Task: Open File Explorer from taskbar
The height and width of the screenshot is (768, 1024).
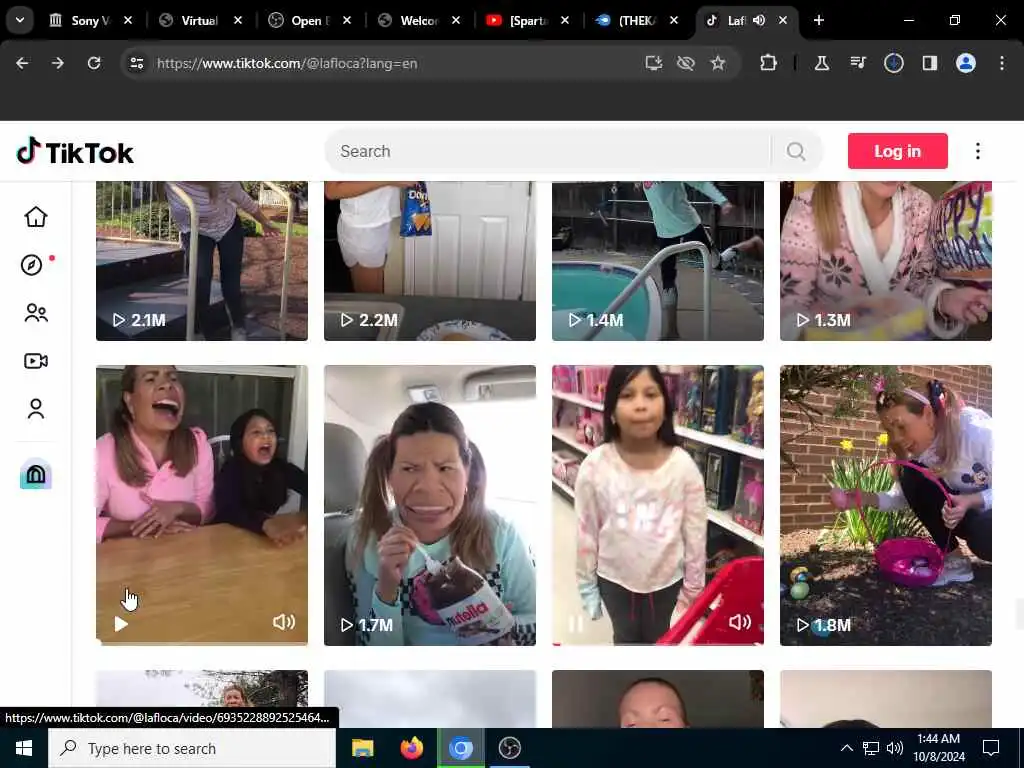Action: (362, 748)
